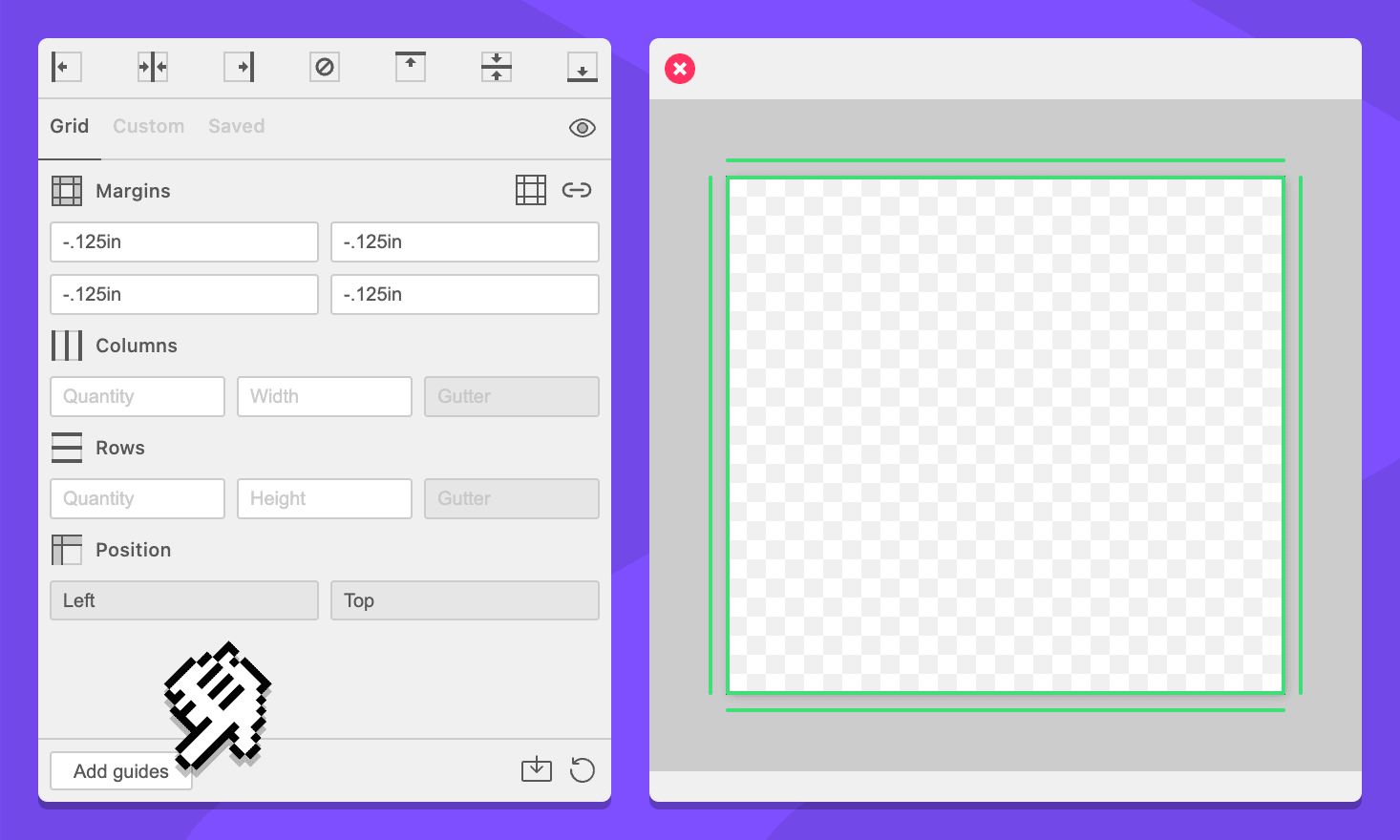The image size is (1400, 840).
Task: Switch to the Saved tab
Action: point(237,126)
